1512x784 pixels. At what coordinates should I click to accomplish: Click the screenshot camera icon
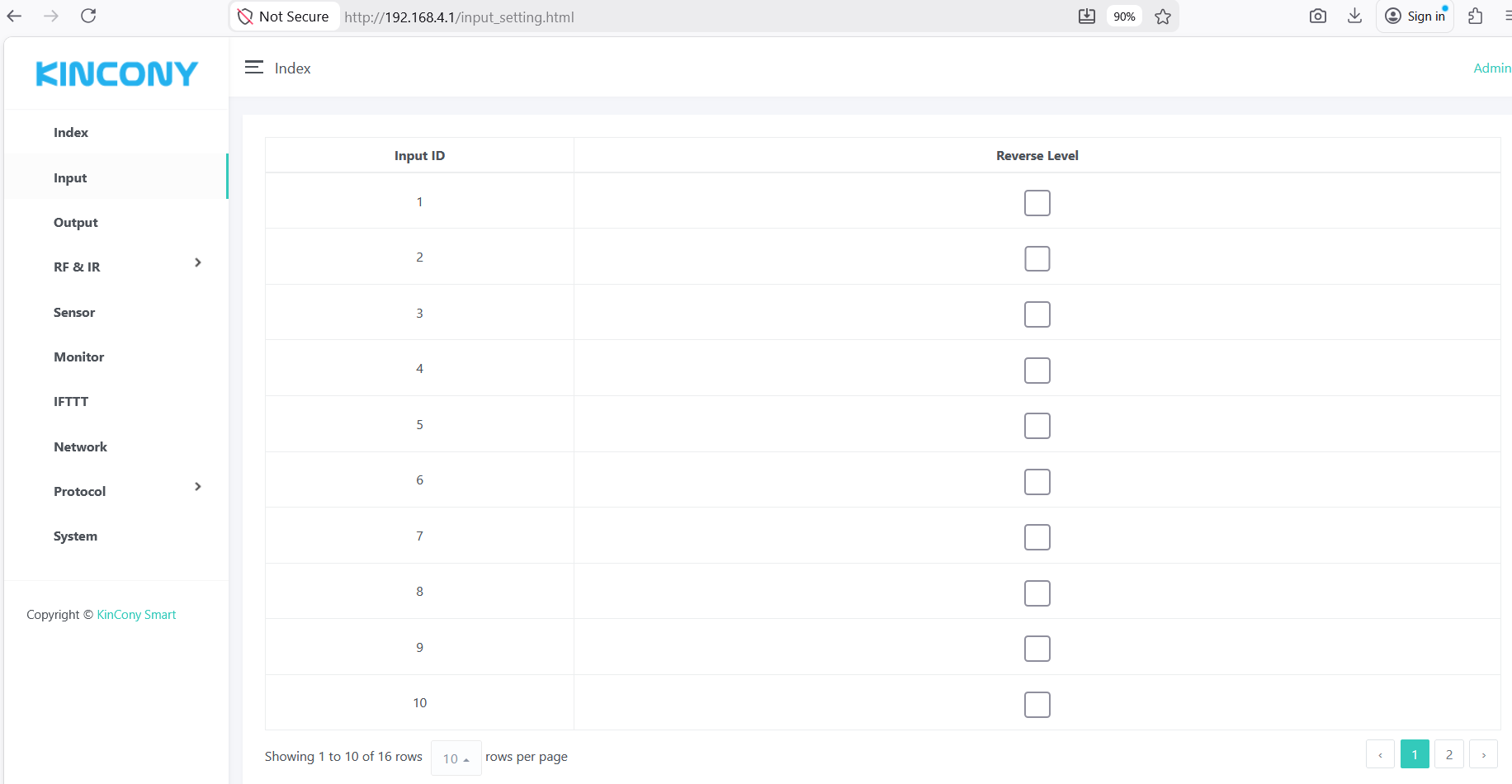coord(1318,17)
